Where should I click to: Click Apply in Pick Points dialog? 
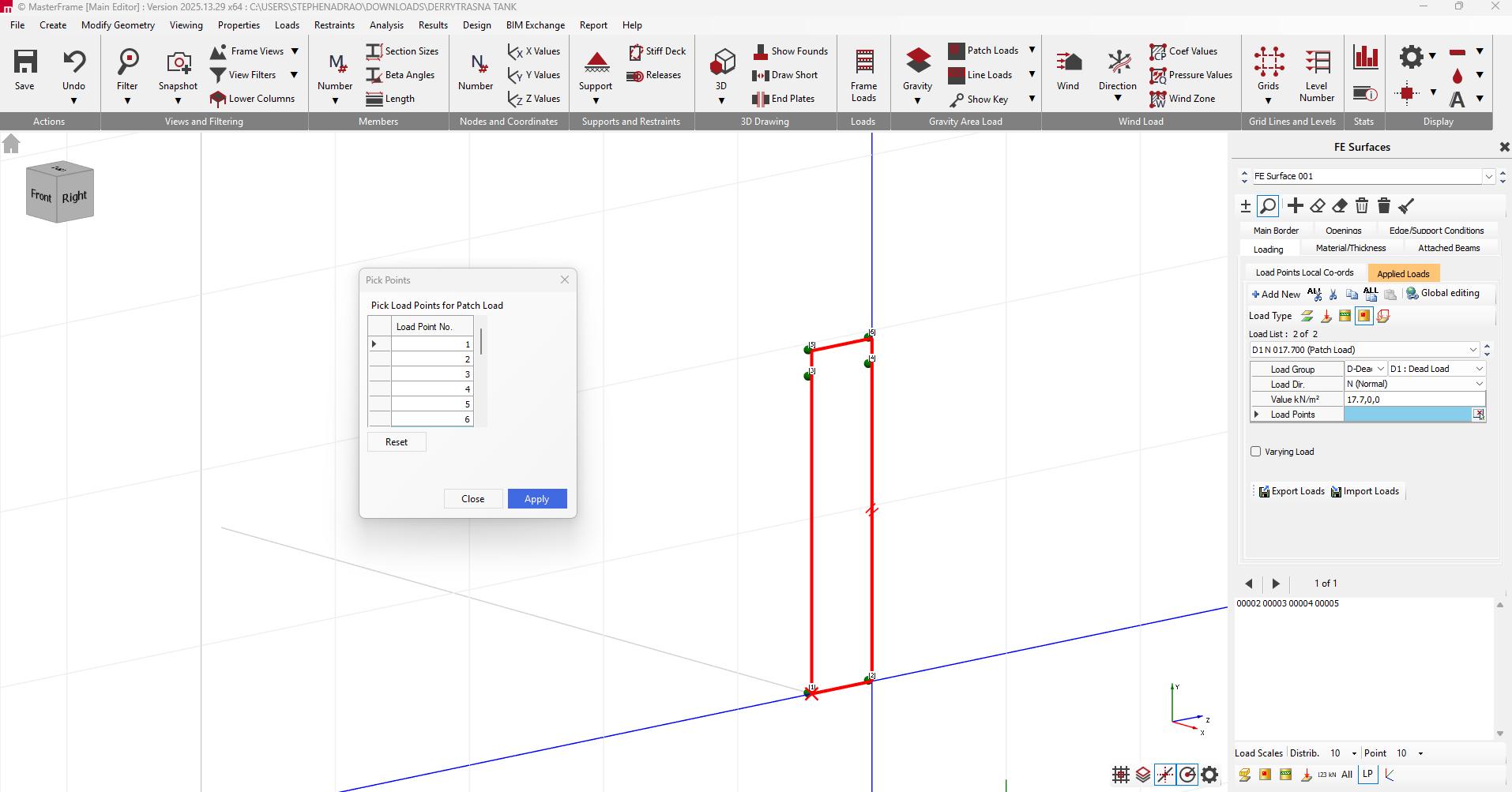(x=536, y=499)
